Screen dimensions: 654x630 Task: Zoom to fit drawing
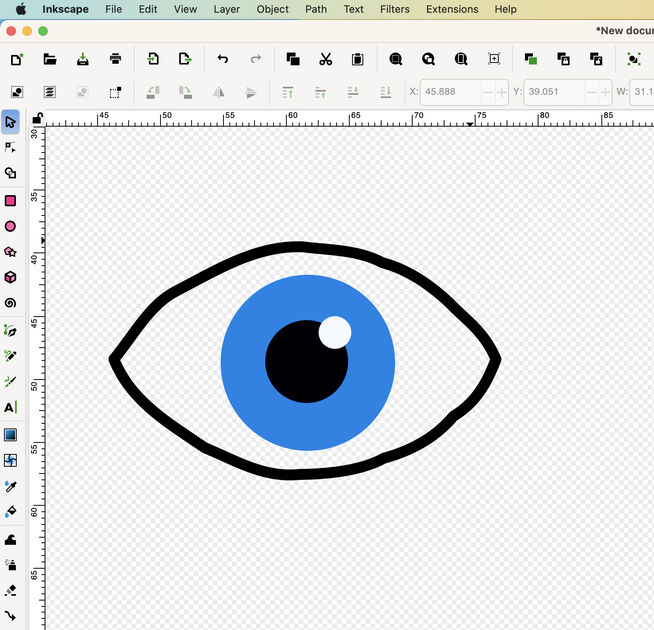pos(428,59)
